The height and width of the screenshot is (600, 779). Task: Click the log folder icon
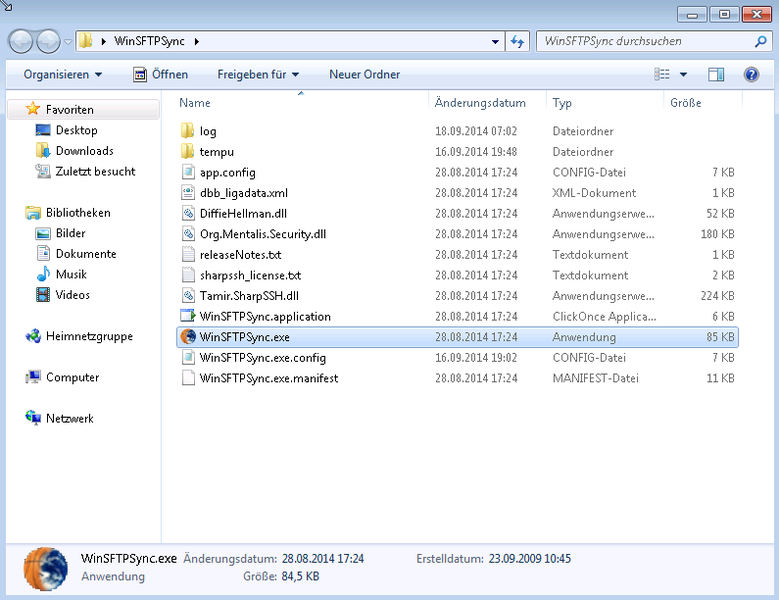[188, 131]
